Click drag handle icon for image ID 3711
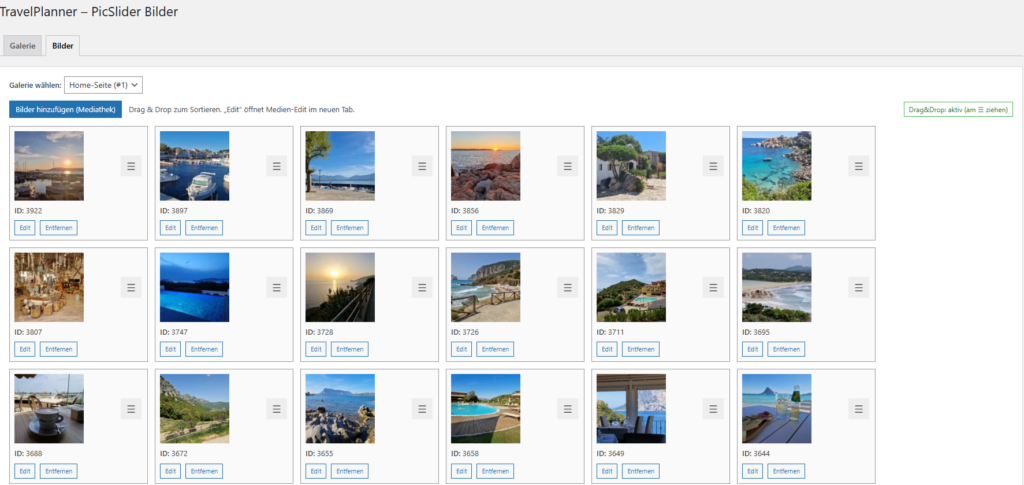Screen dimensions: 1024x485 click(x=713, y=287)
